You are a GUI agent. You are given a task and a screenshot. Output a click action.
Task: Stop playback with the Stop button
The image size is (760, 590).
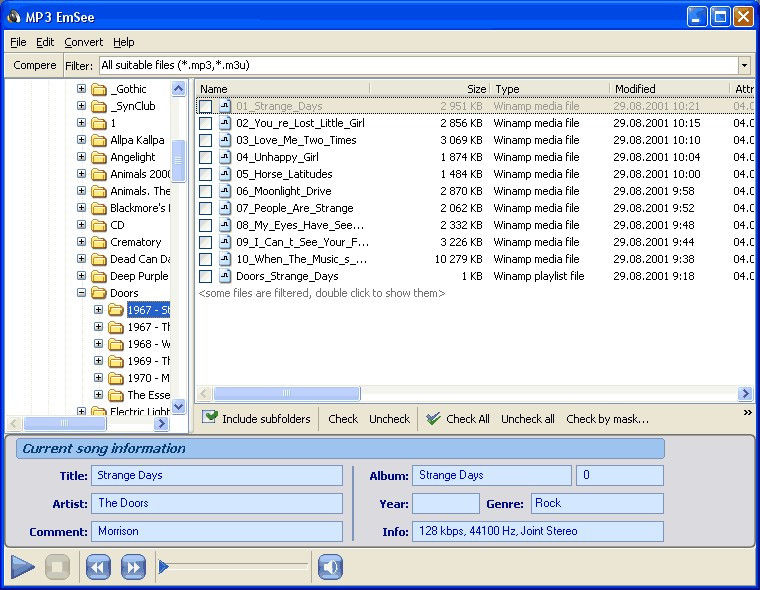(x=57, y=566)
